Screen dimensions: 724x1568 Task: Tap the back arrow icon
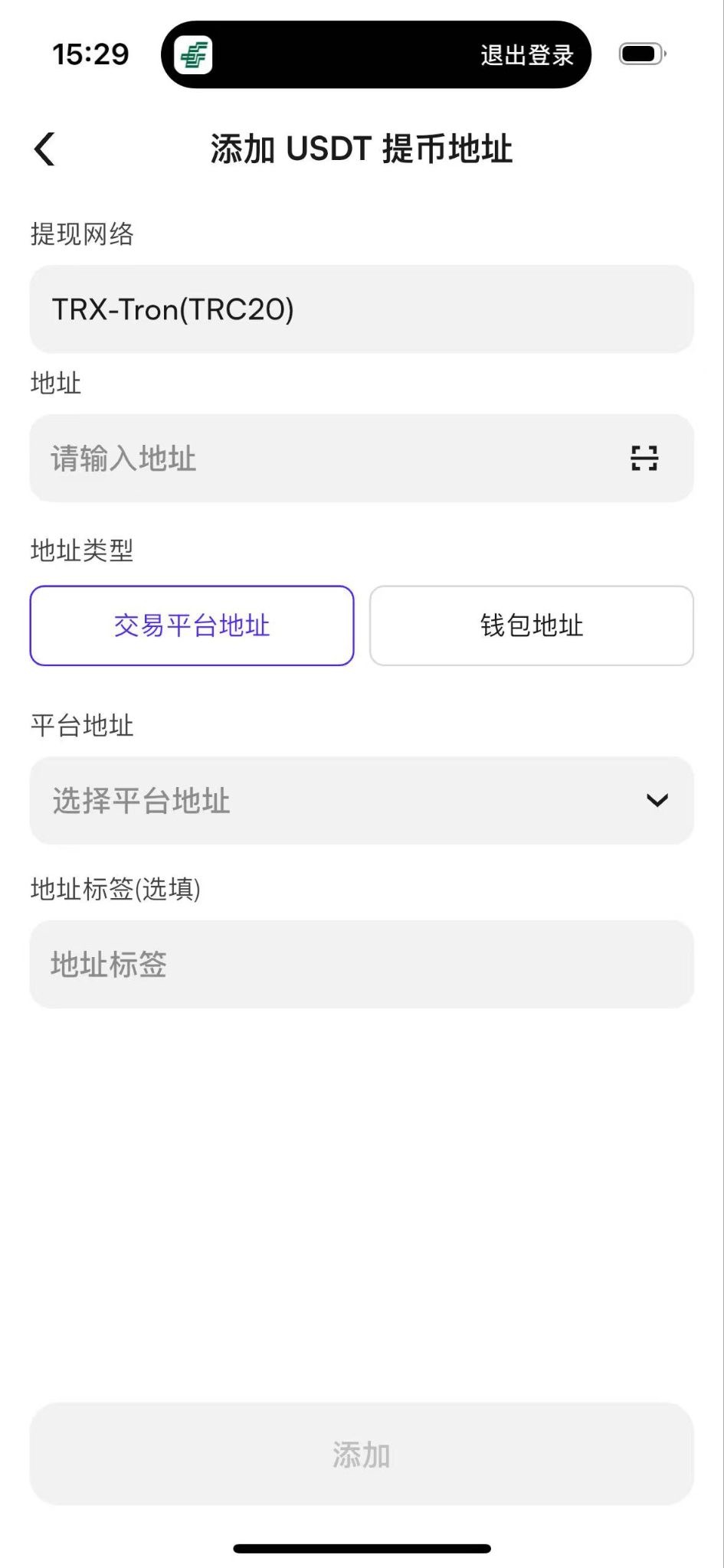click(x=44, y=149)
